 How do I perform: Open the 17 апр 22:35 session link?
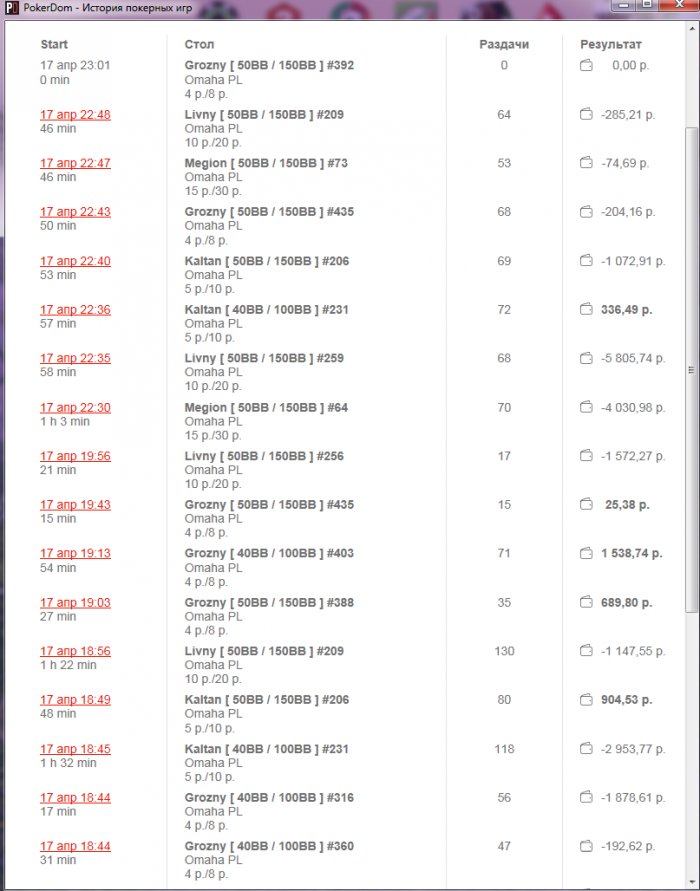[x=75, y=359]
